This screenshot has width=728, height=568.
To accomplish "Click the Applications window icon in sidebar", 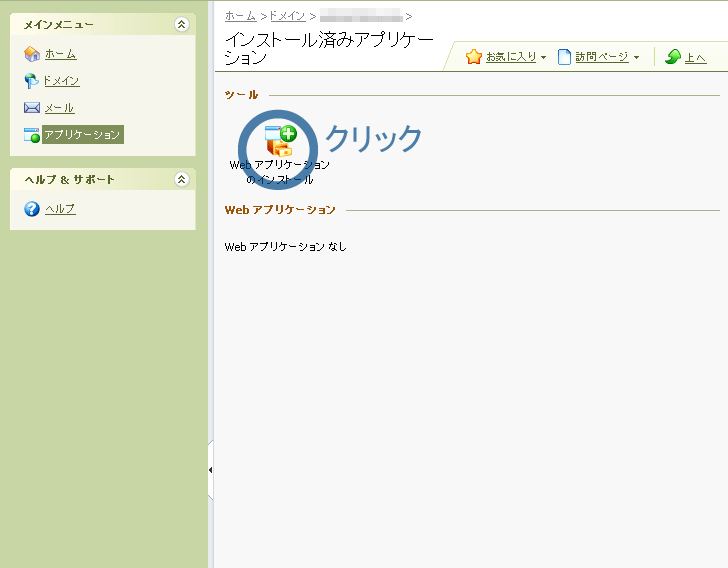I will [32, 135].
